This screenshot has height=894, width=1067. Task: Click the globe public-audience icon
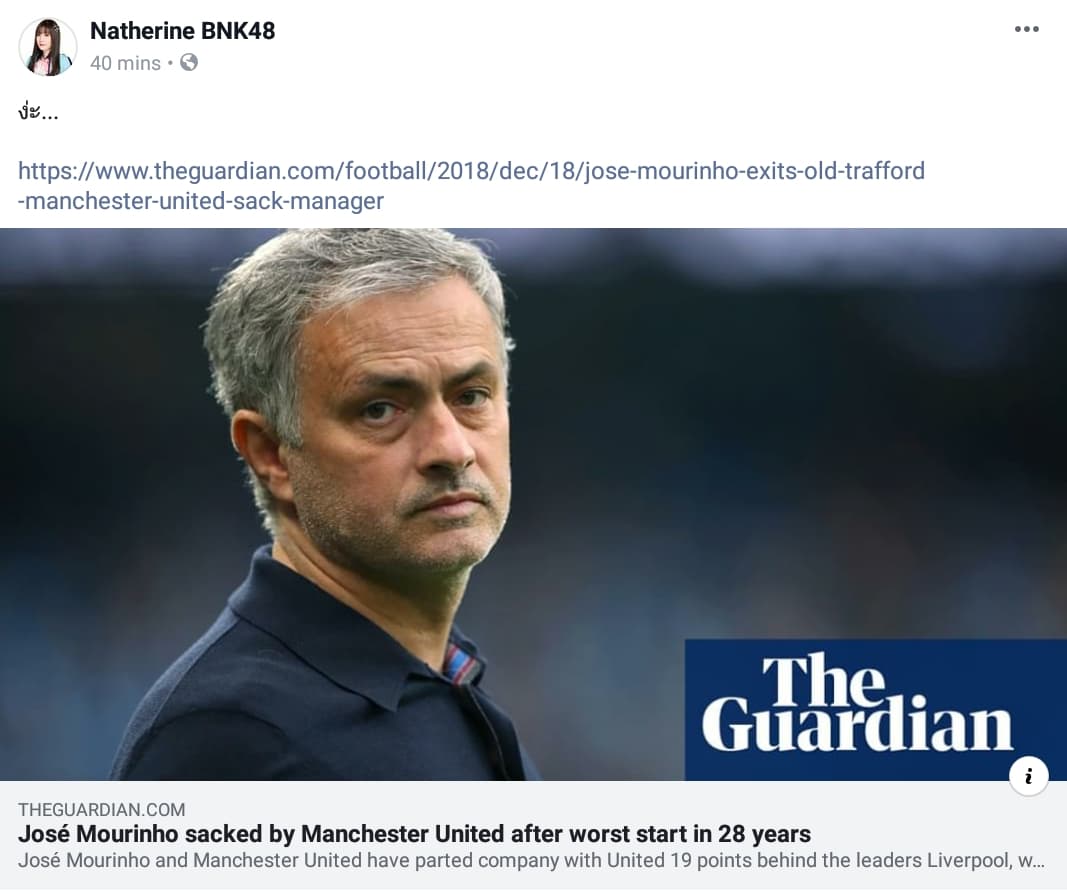188,63
